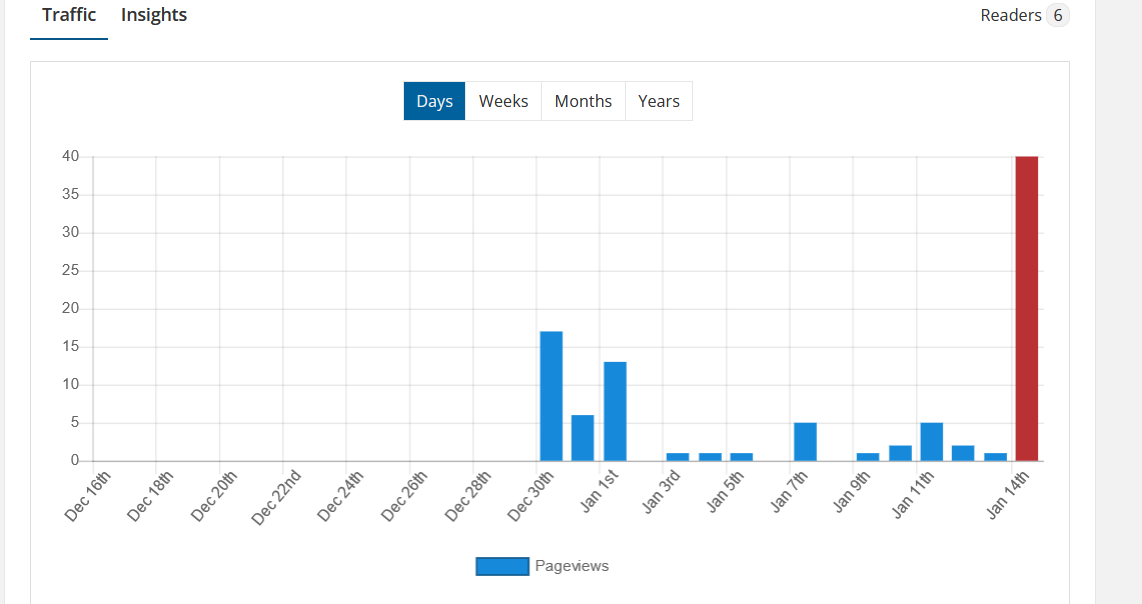This screenshot has width=1142, height=604.
Task: Click the Jan 9th bar with 1 pageview
Action: [868, 457]
